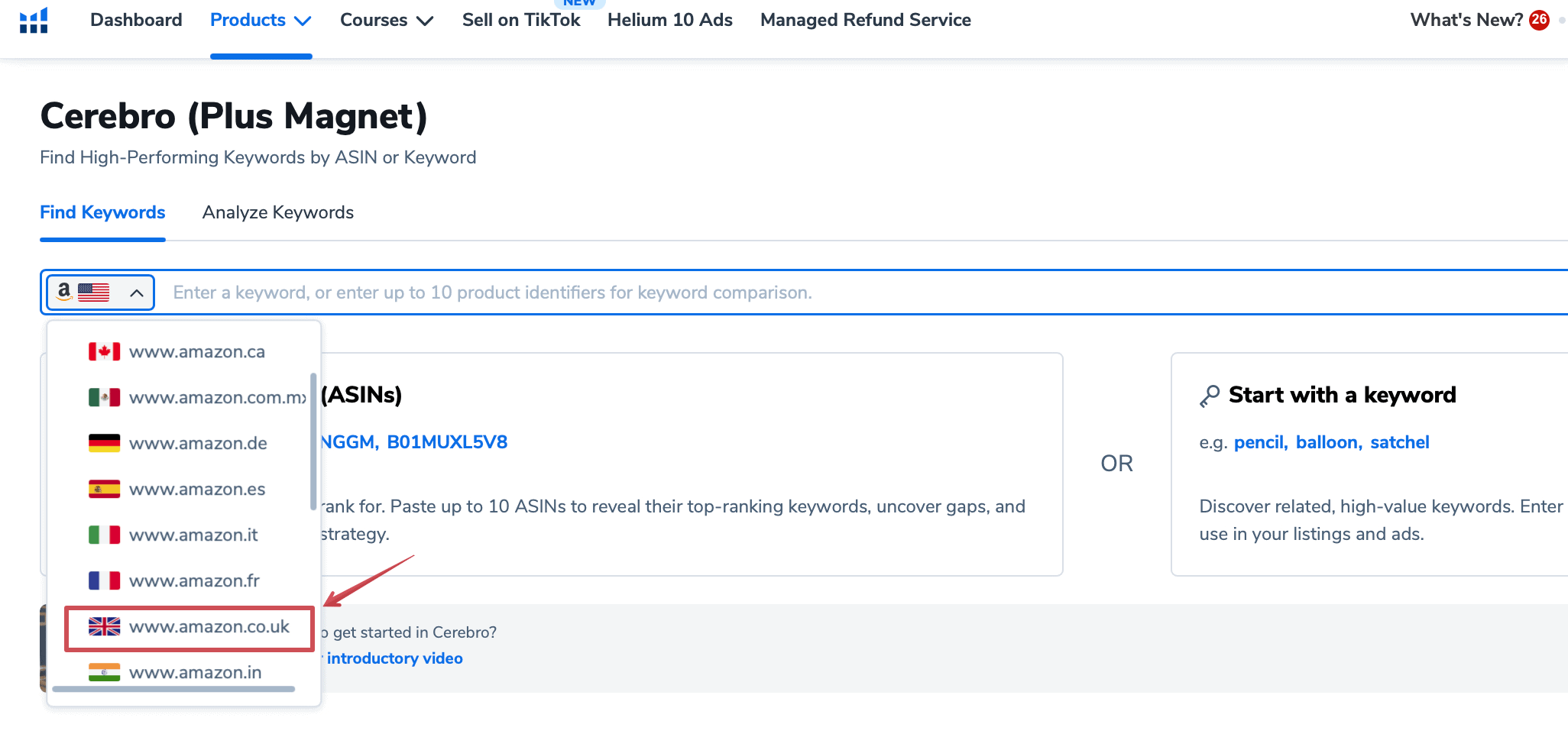This screenshot has width=1568, height=750.
Task: Open the introductory video link
Action: click(394, 658)
